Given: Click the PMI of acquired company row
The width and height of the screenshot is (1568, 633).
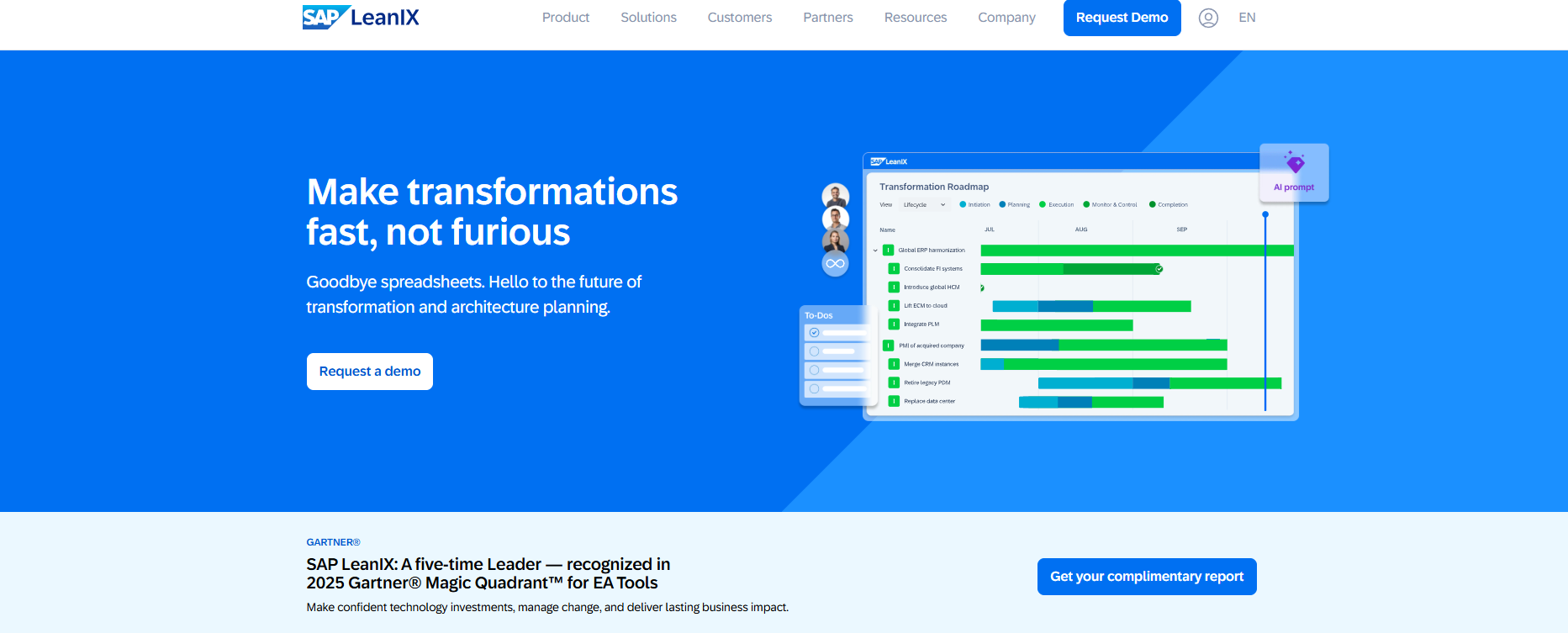Looking at the screenshot, I should click(x=932, y=346).
